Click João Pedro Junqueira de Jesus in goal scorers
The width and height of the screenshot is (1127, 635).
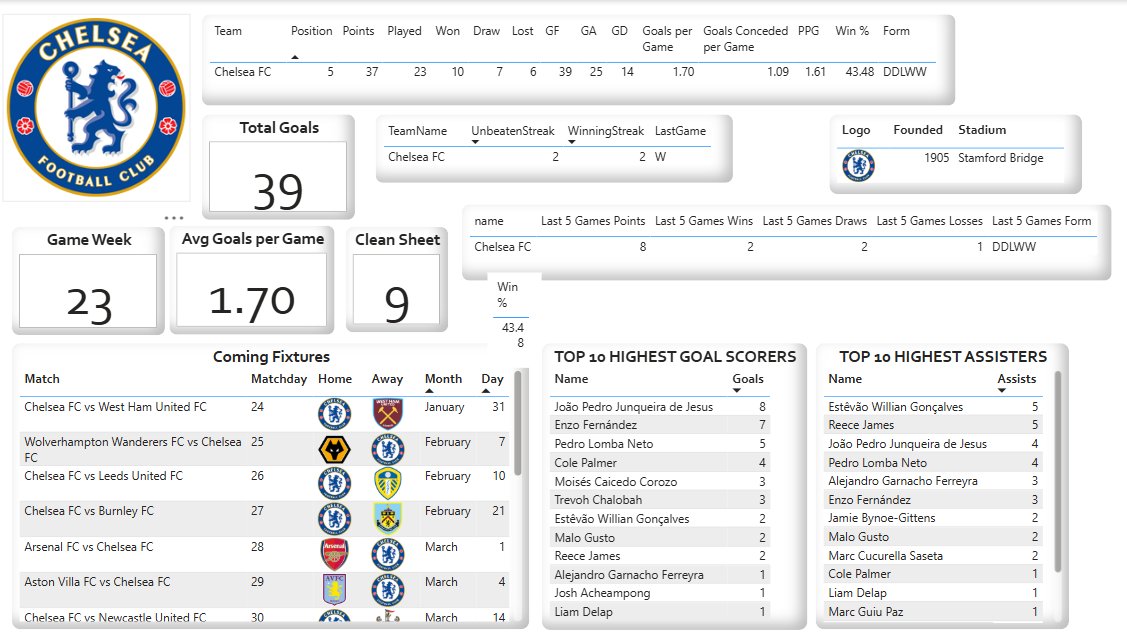[x=633, y=407]
